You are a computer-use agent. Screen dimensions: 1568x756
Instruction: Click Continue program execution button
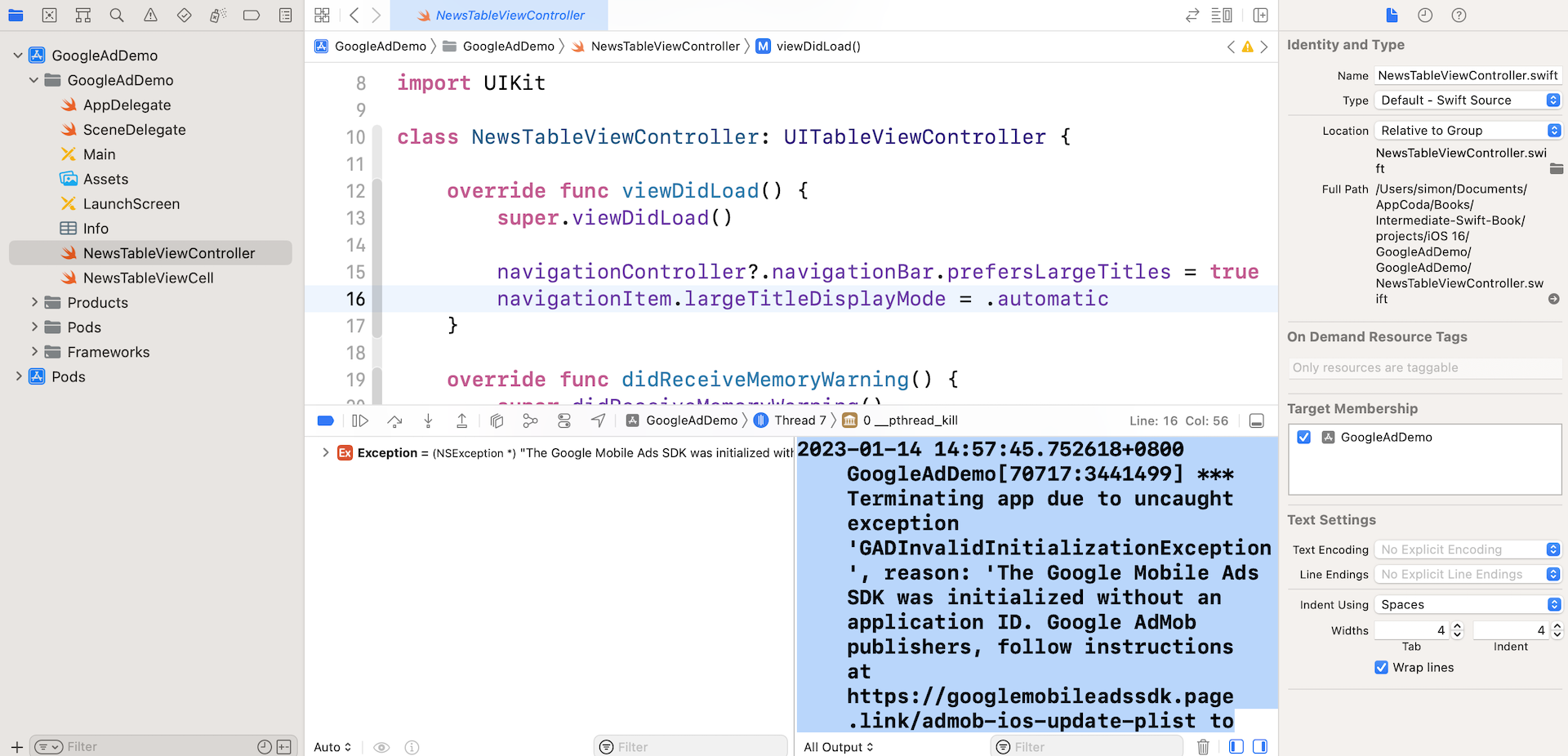pyautogui.click(x=360, y=420)
